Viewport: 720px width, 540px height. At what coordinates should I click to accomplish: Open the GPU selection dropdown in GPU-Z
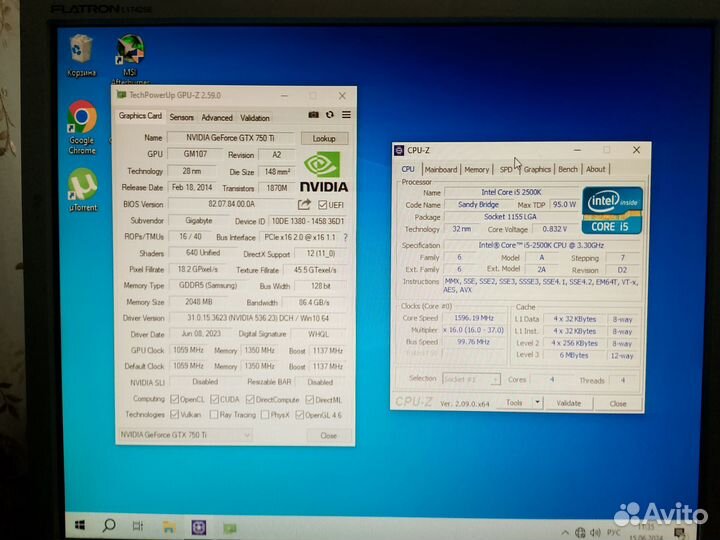[x=185, y=434]
